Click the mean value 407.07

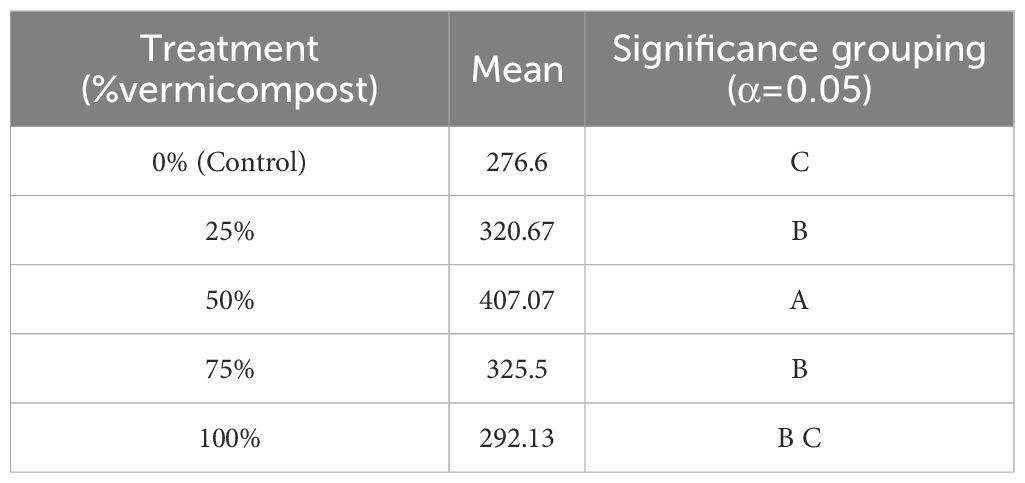click(x=517, y=301)
